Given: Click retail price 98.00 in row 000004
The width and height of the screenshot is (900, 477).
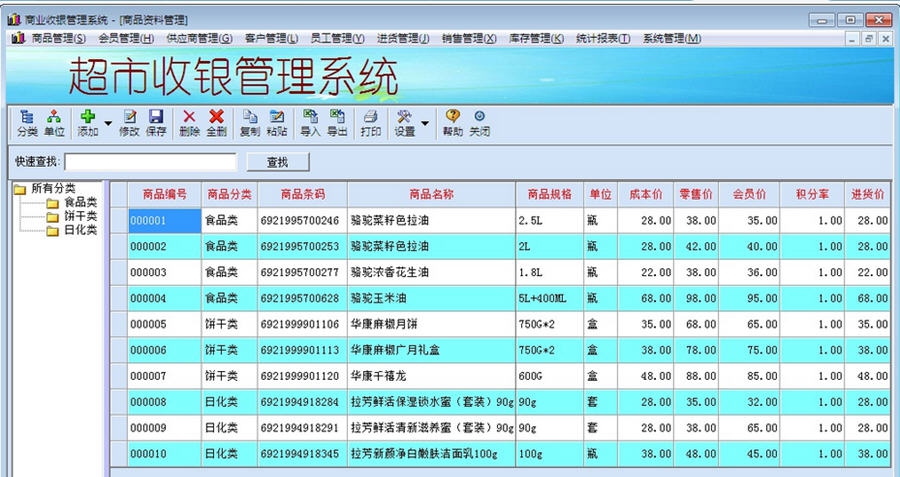Looking at the screenshot, I should pyautogui.click(x=696, y=298).
